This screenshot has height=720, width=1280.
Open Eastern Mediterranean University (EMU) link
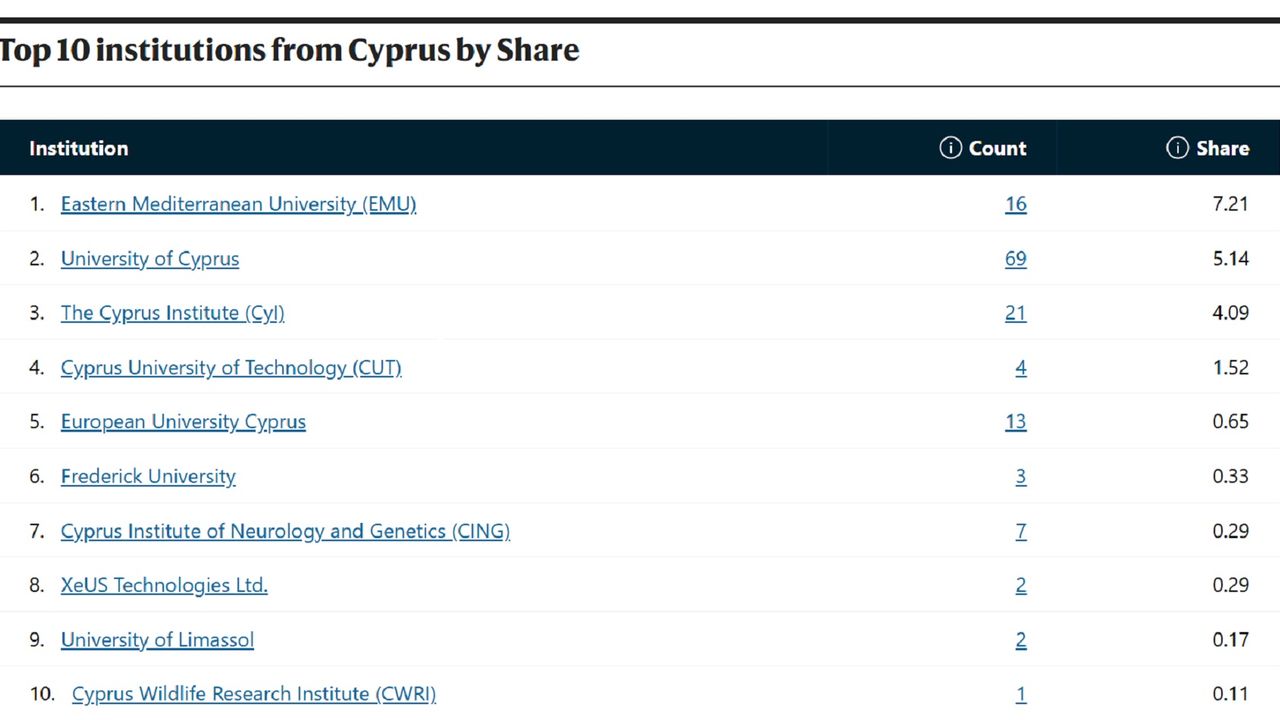pyautogui.click(x=238, y=204)
